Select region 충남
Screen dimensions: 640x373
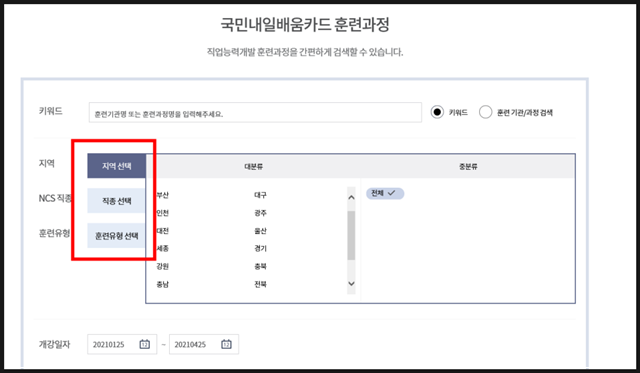click(162, 284)
